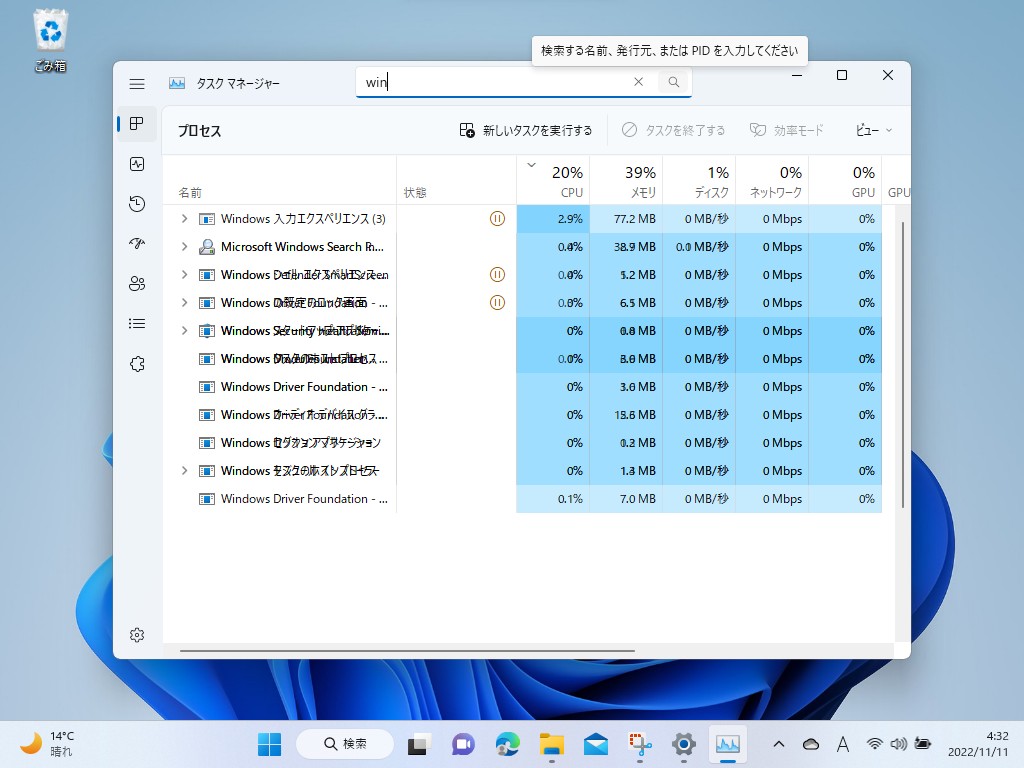
Task: Select Windows Driver Foundation row with 3.6 MB
Action: (522, 387)
